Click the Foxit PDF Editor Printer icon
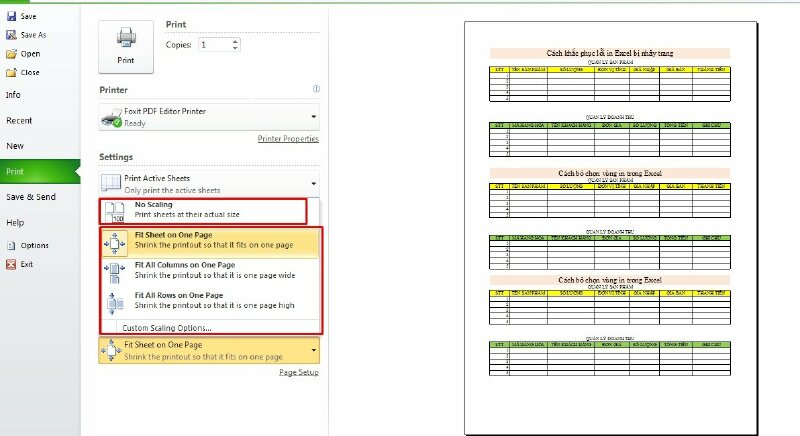The image size is (800, 436). tap(111, 117)
